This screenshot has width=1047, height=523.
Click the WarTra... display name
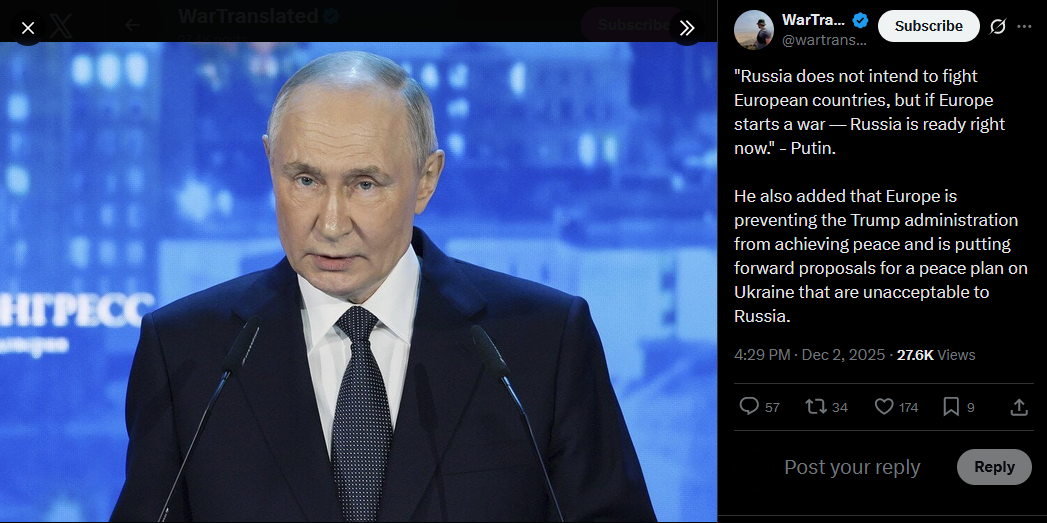(x=813, y=21)
